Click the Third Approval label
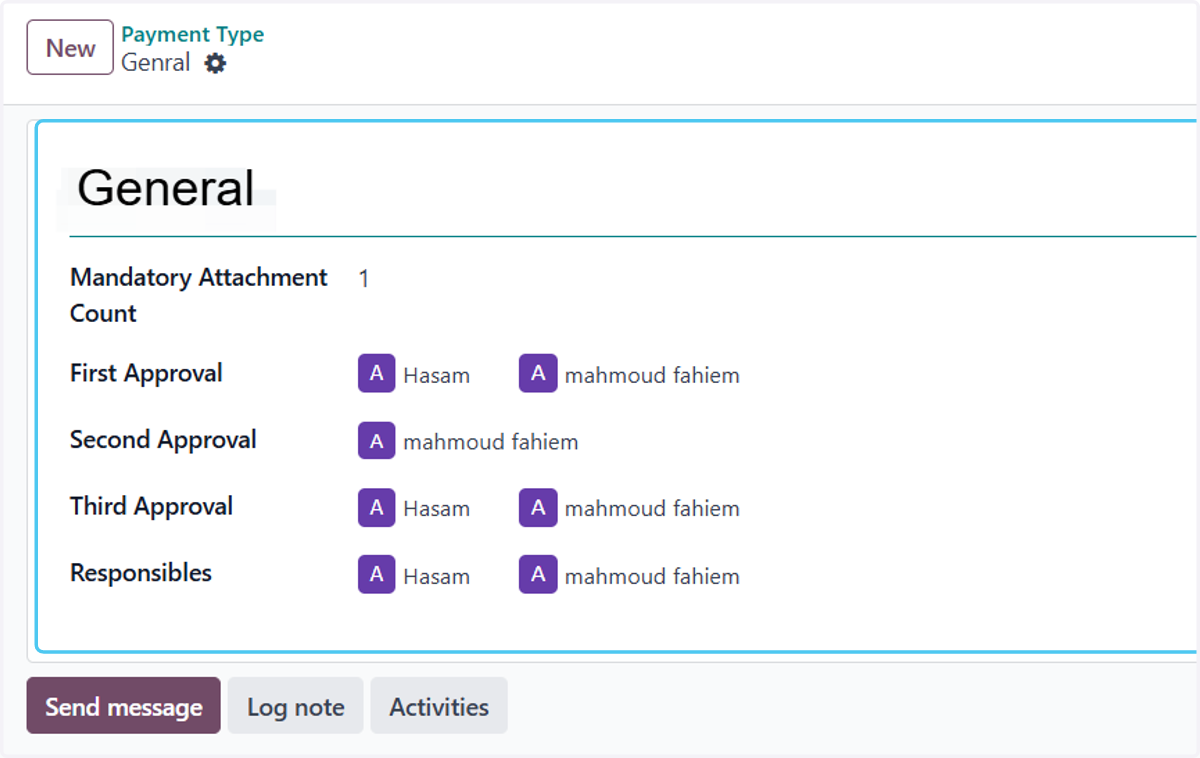 151,507
